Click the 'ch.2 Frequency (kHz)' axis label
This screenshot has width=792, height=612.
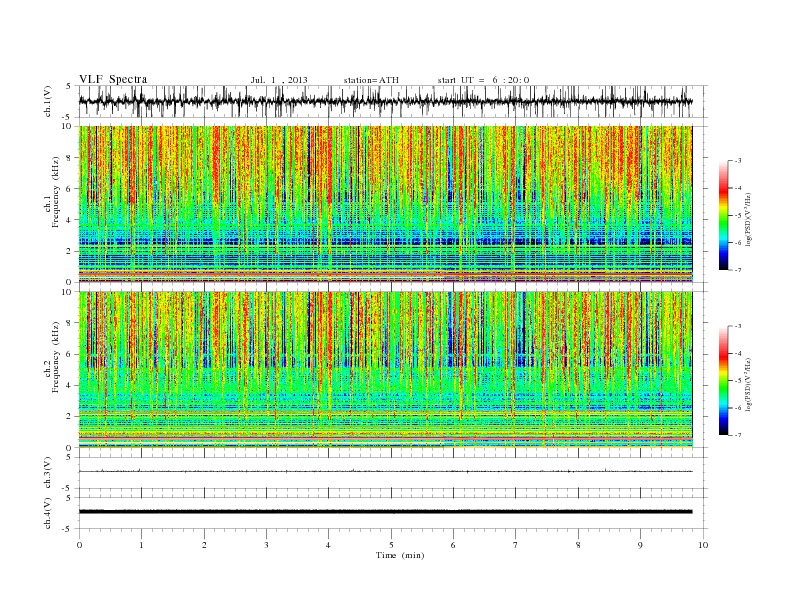coord(52,356)
